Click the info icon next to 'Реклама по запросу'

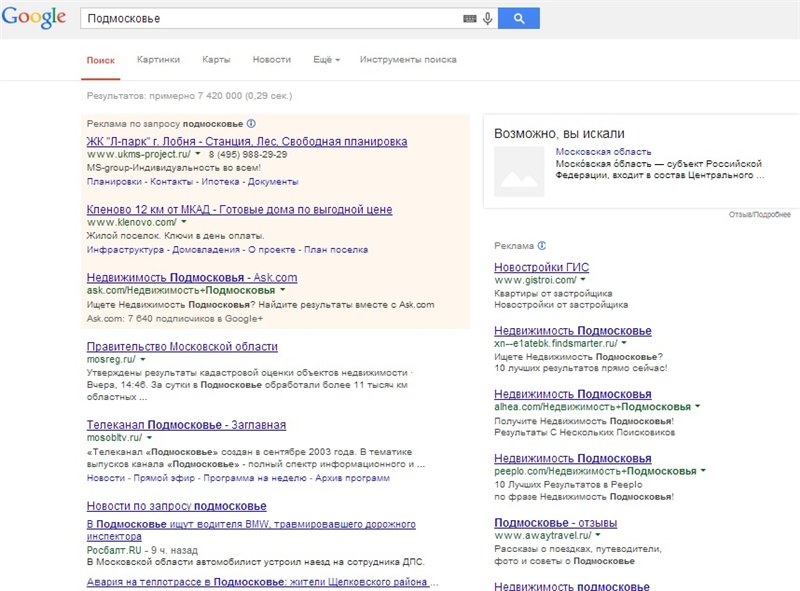(x=251, y=124)
